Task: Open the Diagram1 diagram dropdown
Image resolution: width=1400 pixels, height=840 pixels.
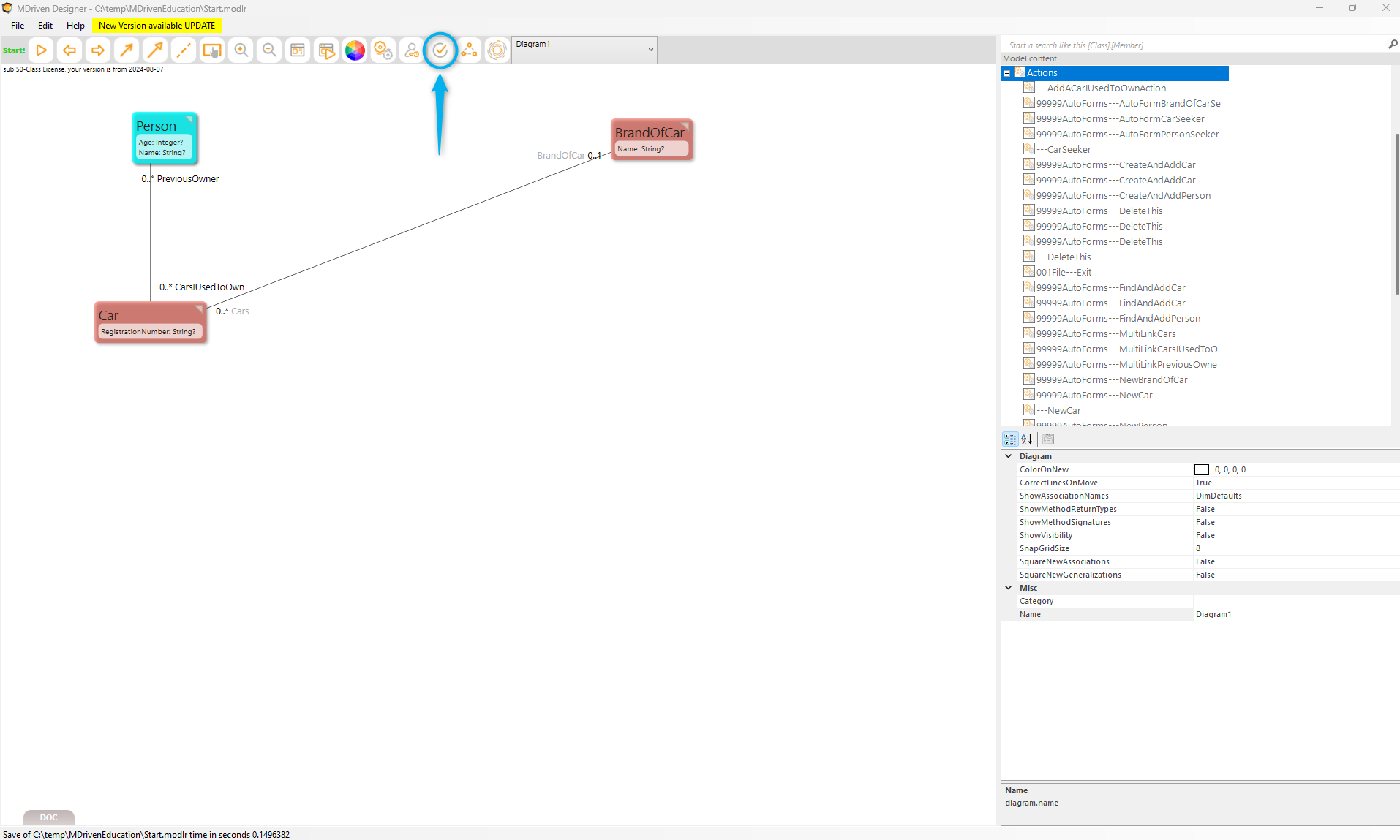Action: 584,50
